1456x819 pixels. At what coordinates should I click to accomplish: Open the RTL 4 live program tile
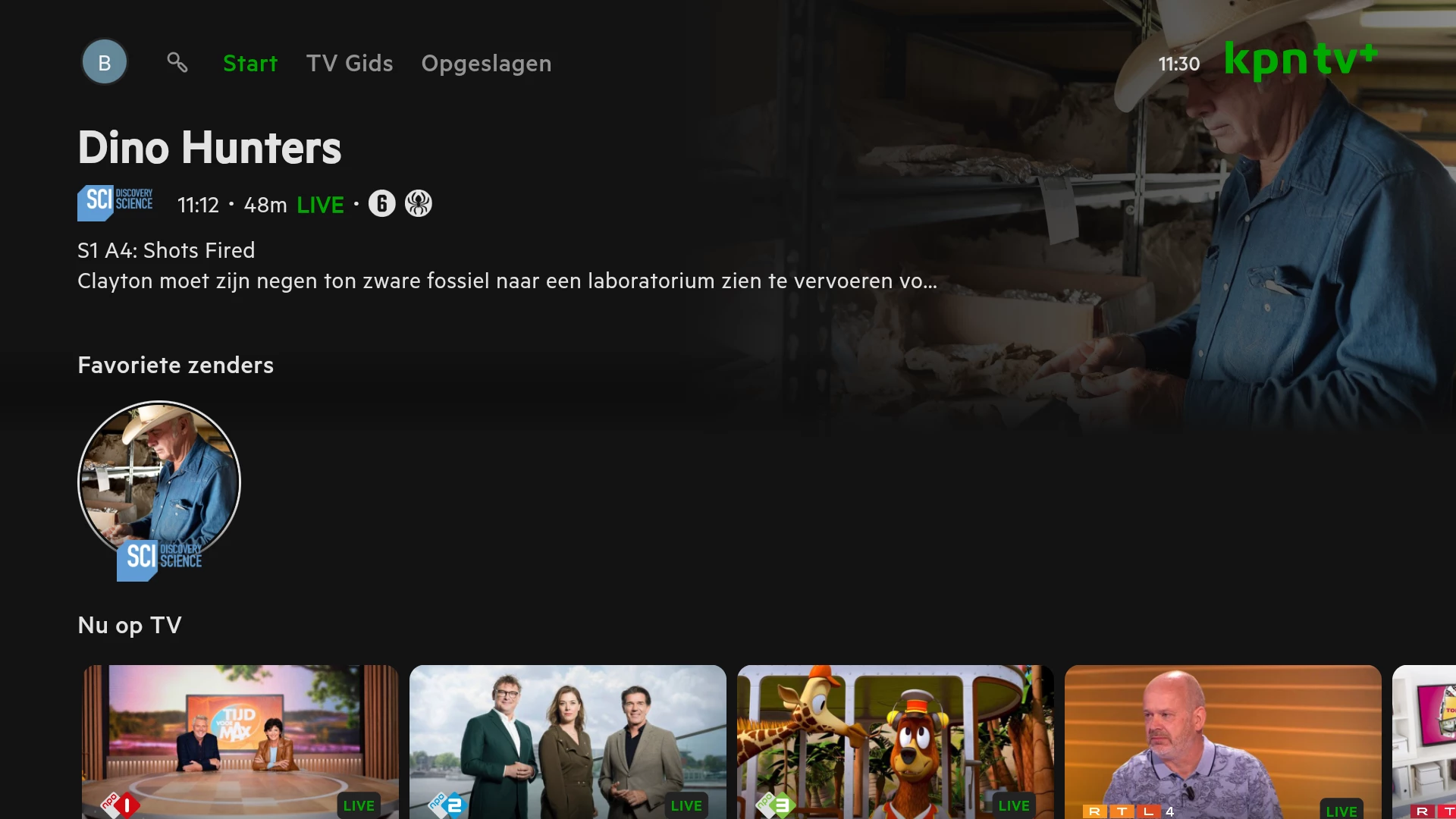(x=1223, y=742)
